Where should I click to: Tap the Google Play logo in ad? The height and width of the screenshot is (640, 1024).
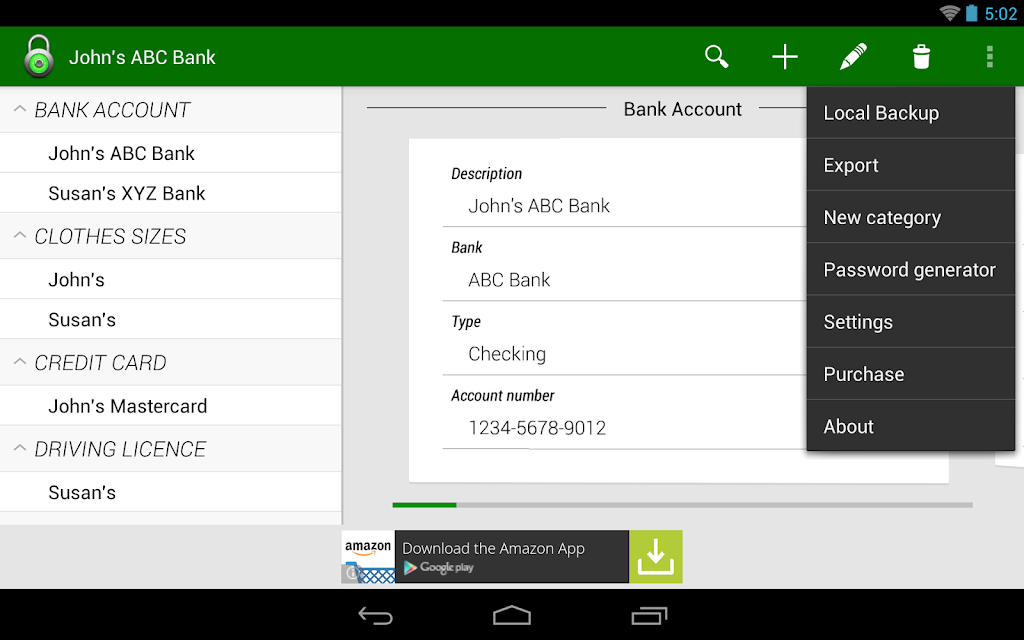click(438, 568)
